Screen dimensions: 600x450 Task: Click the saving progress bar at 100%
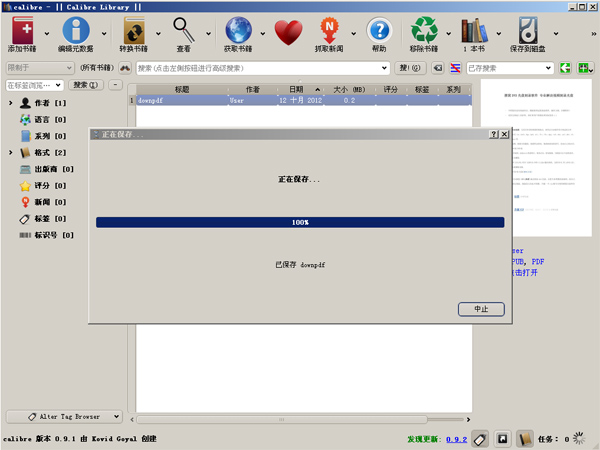[300, 222]
